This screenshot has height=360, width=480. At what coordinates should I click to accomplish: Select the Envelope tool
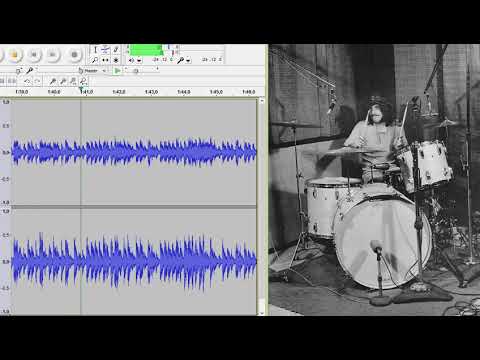pos(105,50)
